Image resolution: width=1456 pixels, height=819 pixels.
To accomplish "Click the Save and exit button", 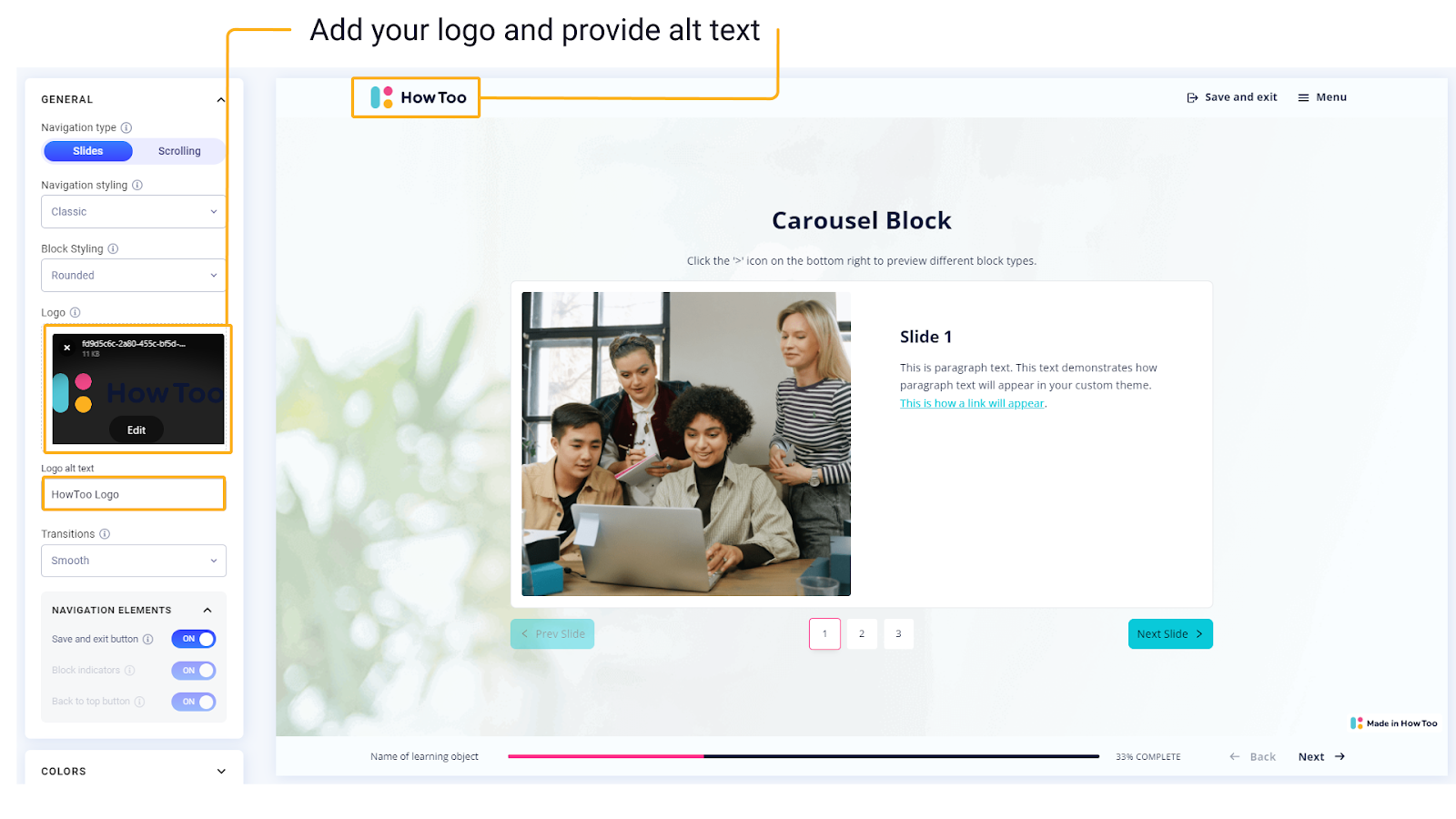I will (x=1232, y=97).
